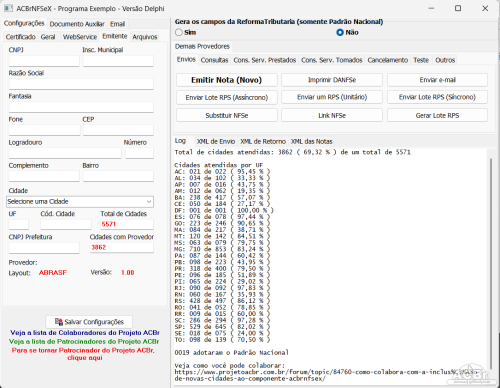Viewport: 500px width, 388px height.
Task: Click the Número input field
Action: [139, 153]
